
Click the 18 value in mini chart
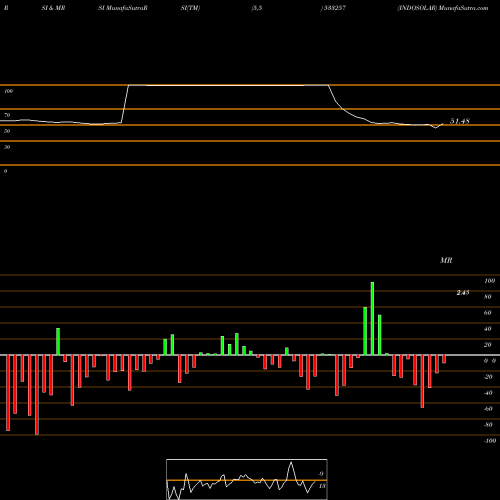pyautogui.click(x=322, y=486)
